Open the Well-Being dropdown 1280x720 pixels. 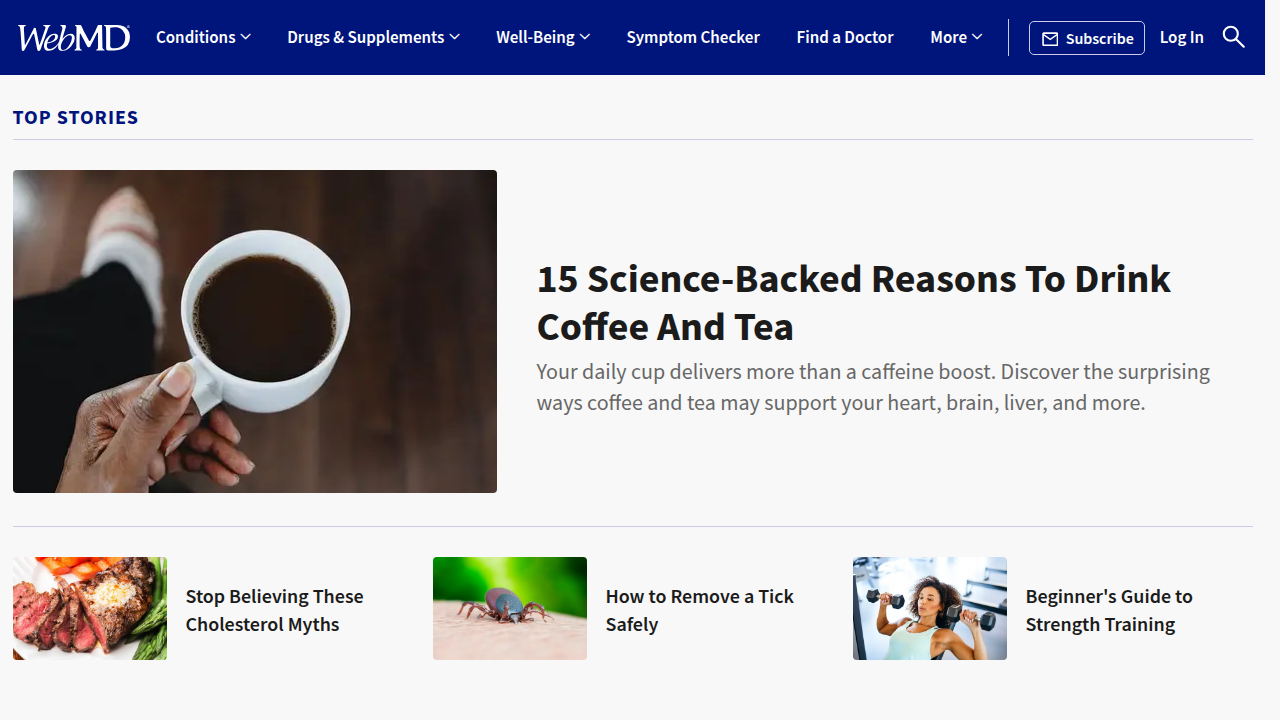543,37
